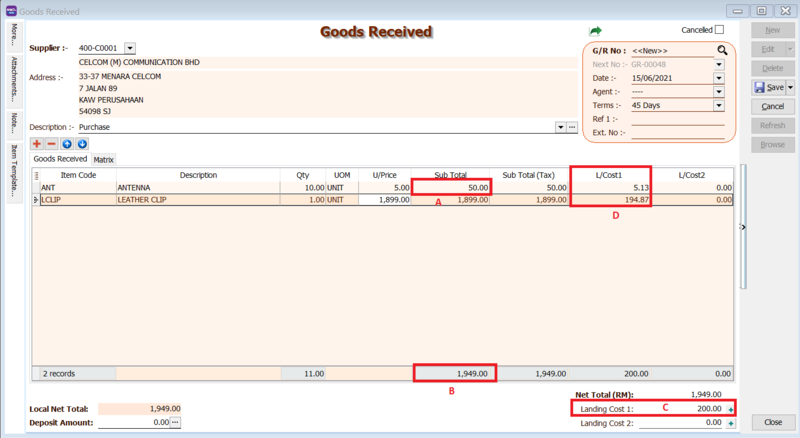
Task: Open the Date picker dropdown arrow
Action: click(718, 78)
